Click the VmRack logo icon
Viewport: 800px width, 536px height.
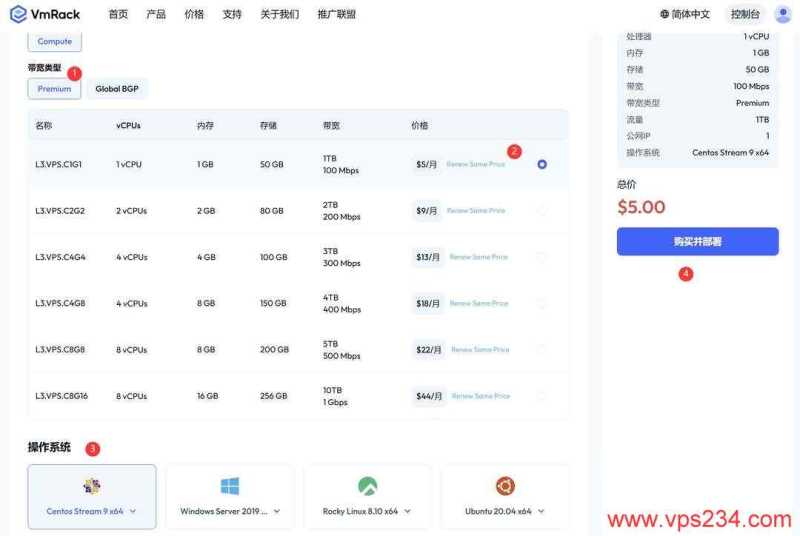18,14
